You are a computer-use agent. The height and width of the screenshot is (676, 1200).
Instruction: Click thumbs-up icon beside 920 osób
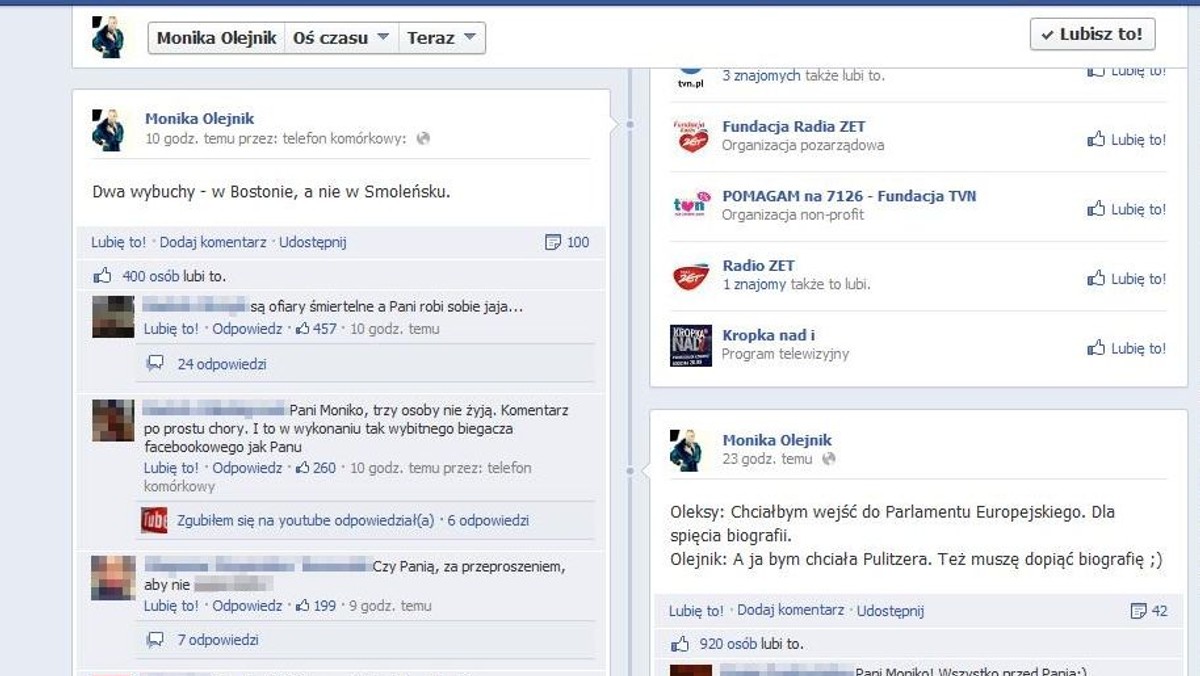coord(680,643)
